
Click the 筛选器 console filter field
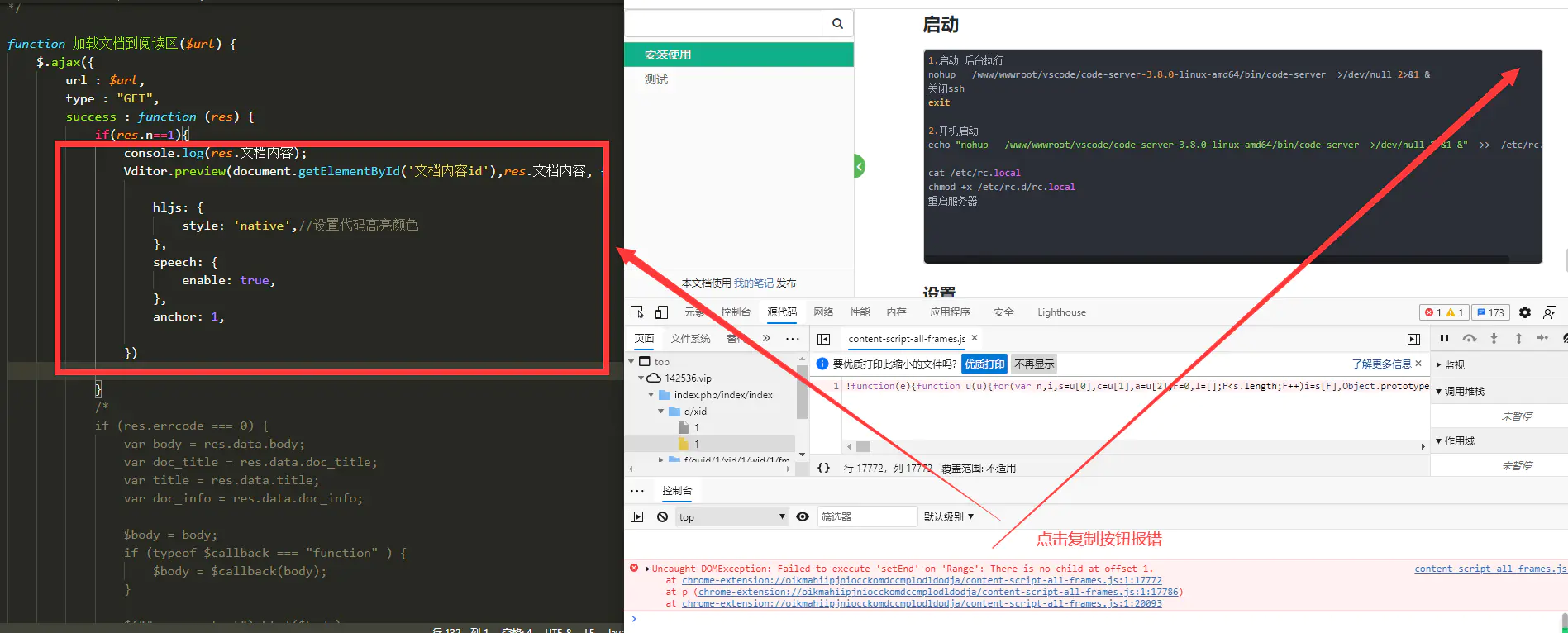pos(867,517)
